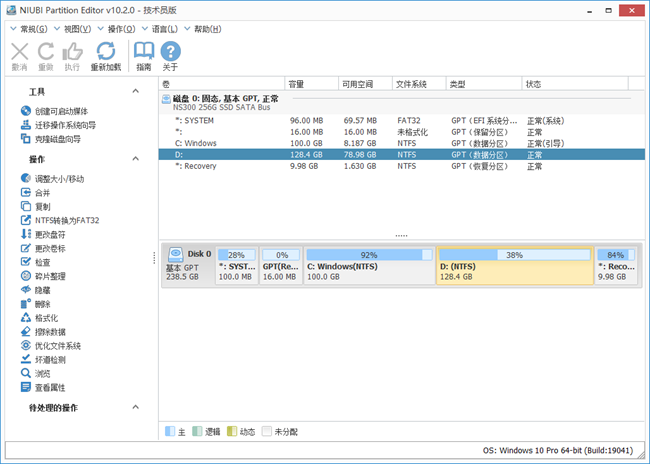Click Change drive letter (更改盘符) icon

point(26,234)
